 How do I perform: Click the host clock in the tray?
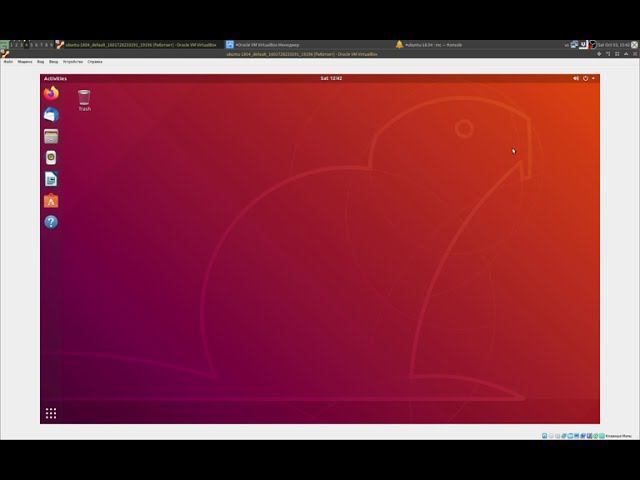click(x=613, y=45)
